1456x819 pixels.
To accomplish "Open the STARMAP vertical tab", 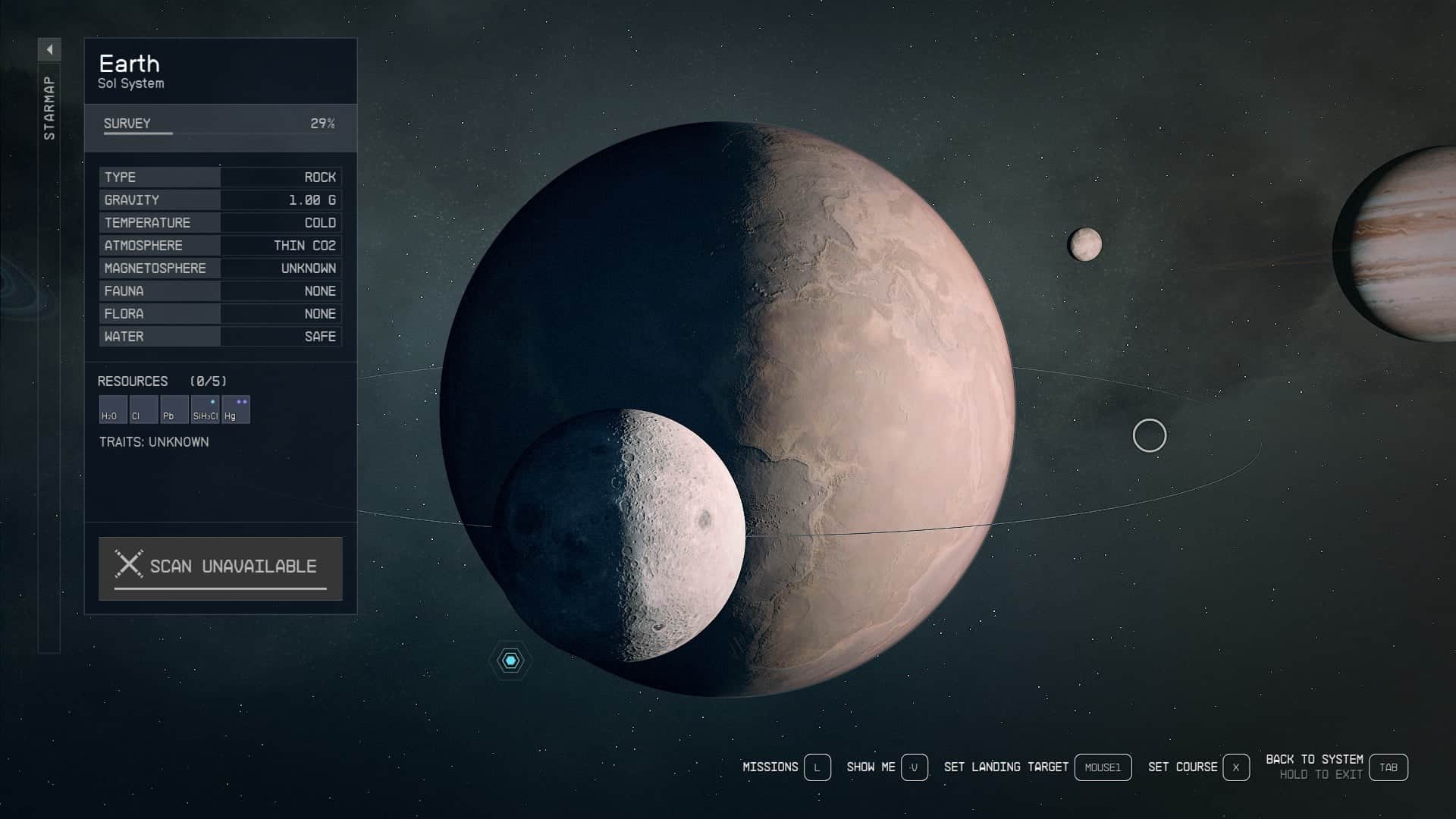I will (49, 108).
